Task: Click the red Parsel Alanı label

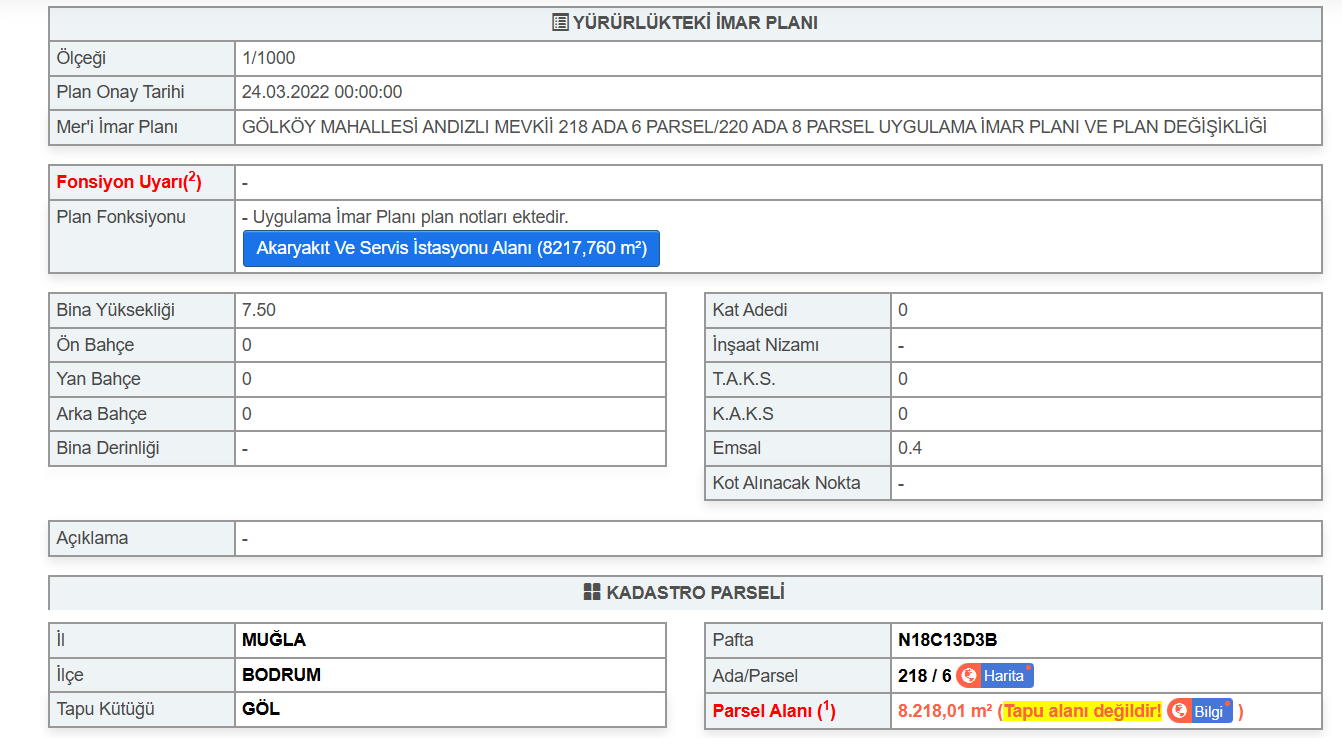Action: 773,711
